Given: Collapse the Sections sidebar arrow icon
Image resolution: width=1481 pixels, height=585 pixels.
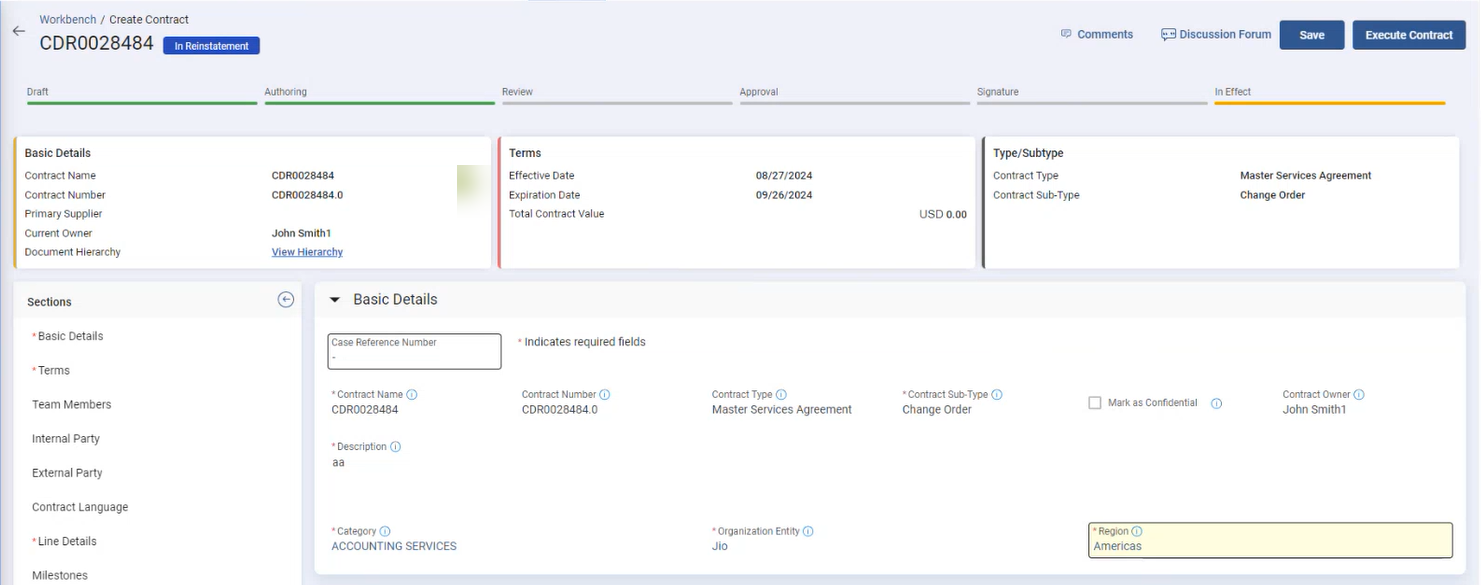Looking at the screenshot, I should pos(286,300).
